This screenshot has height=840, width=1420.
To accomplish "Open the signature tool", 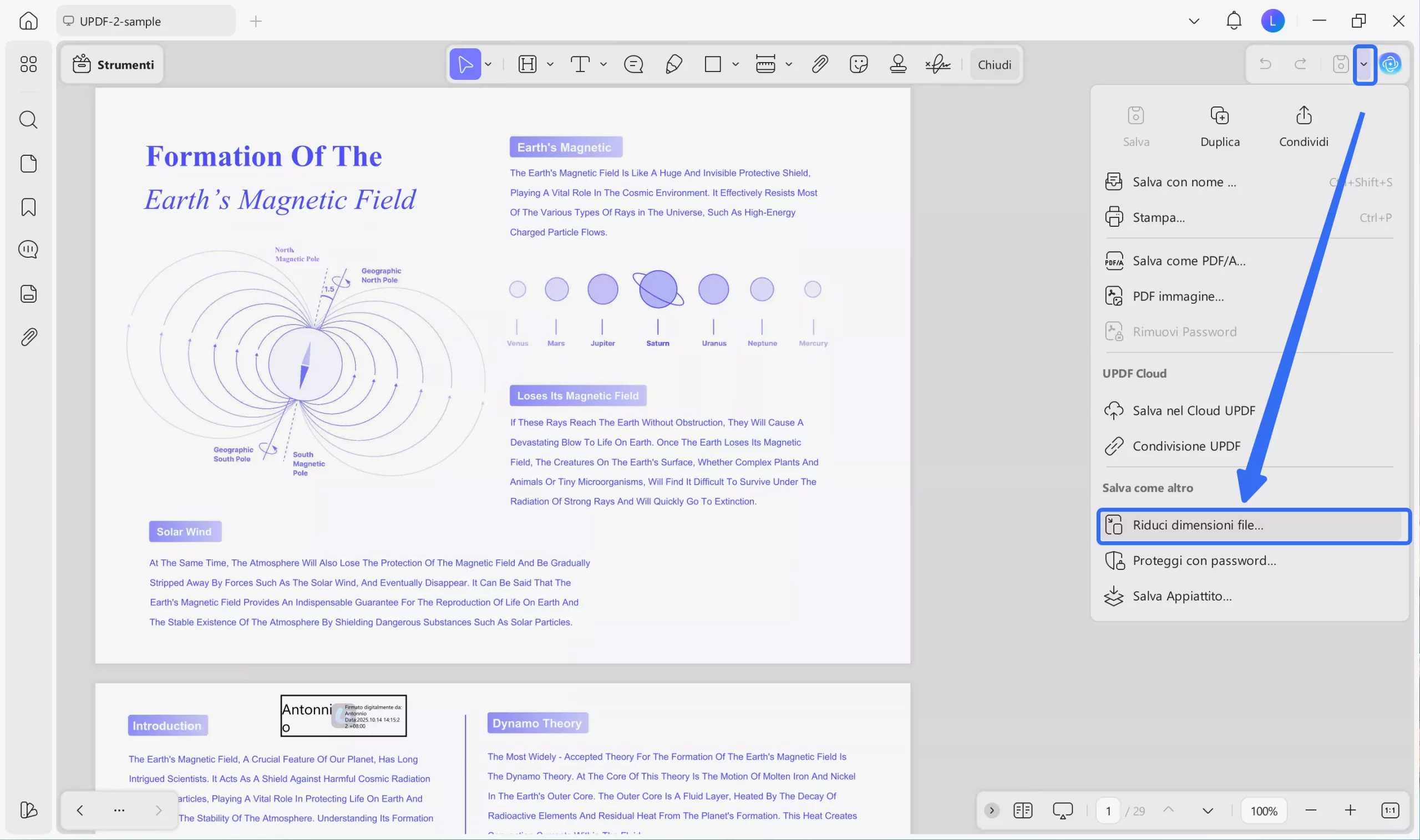I will 937,64.
